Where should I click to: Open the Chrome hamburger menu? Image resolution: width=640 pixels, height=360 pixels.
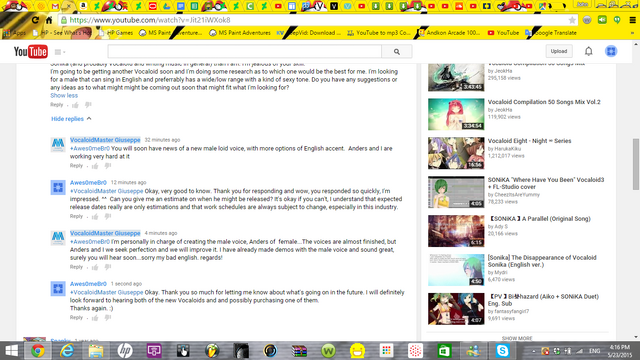tap(633, 20)
